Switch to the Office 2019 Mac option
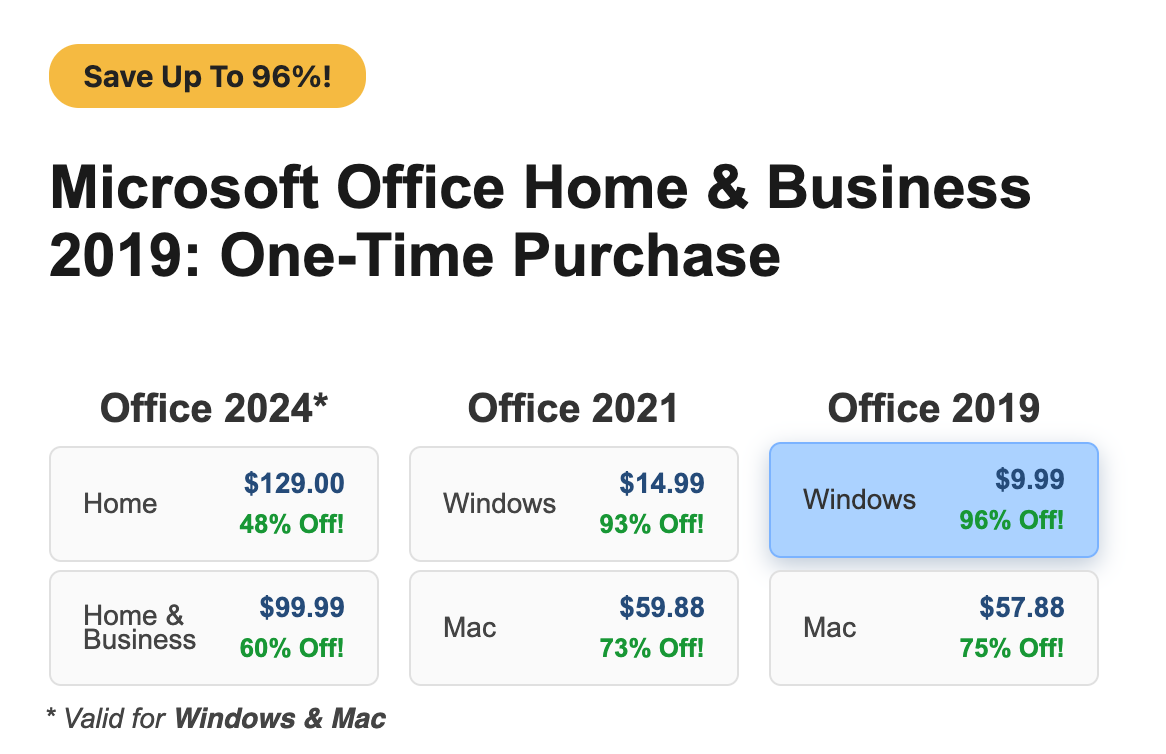1166x754 pixels. (933, 627)
